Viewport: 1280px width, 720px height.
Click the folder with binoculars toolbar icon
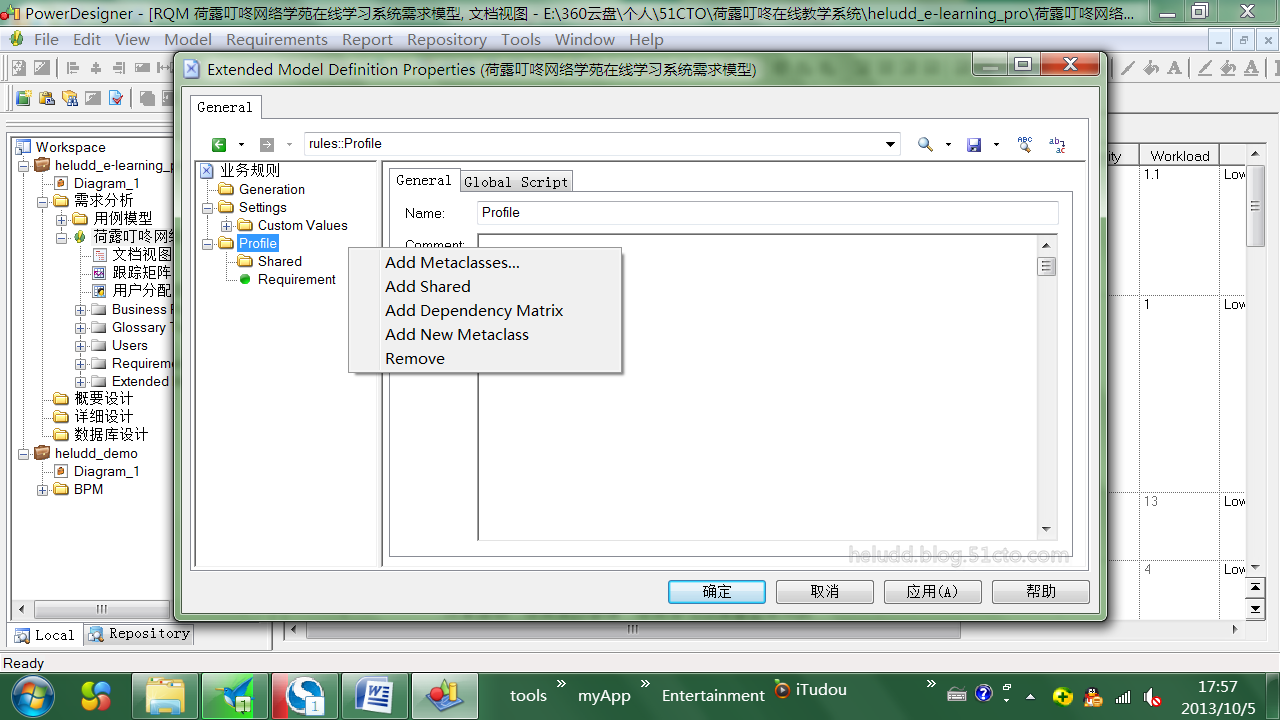tap(69, 97)
